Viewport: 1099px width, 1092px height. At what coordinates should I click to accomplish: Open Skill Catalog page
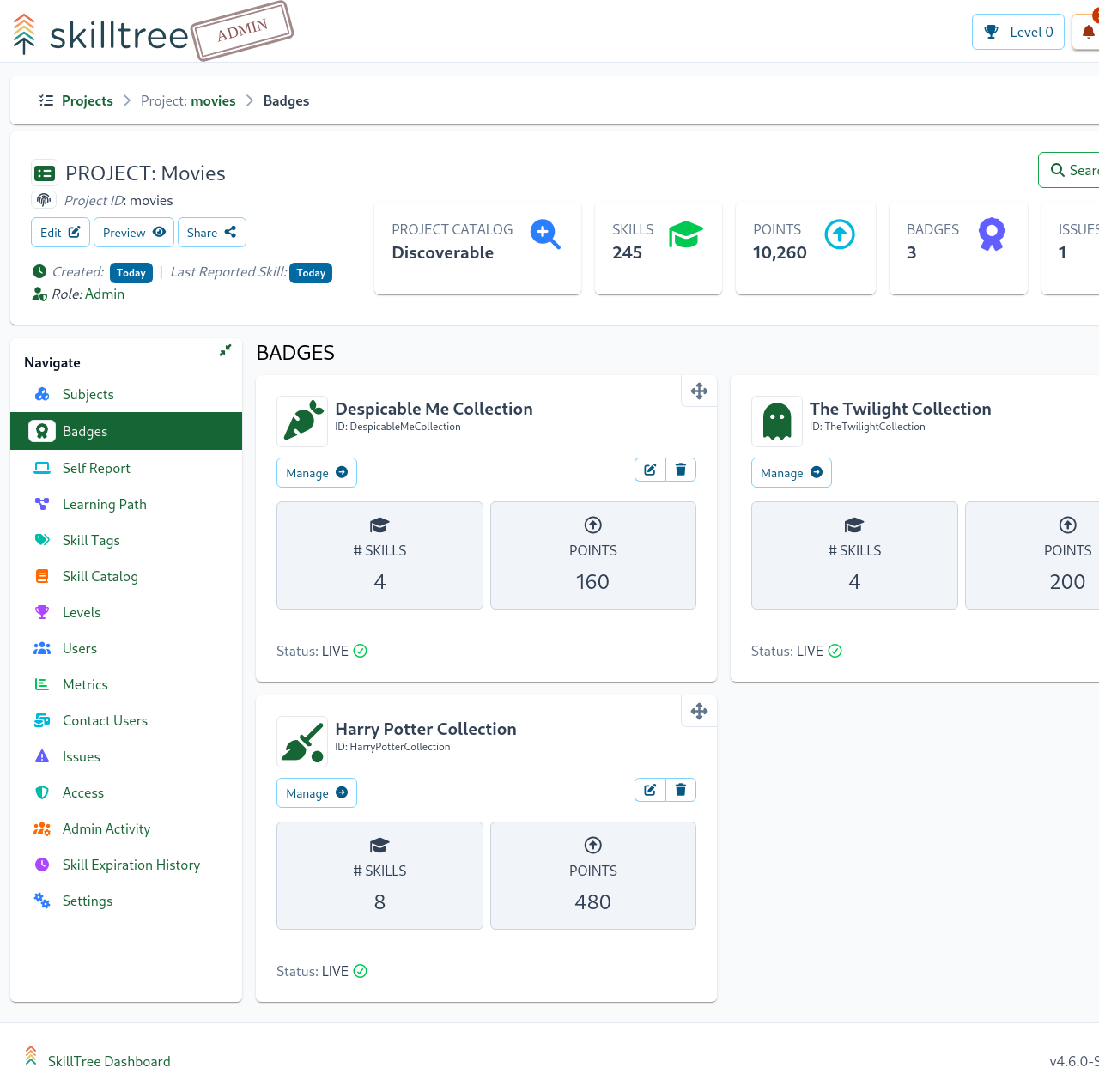pyautogui.click(x=126, y=576)
